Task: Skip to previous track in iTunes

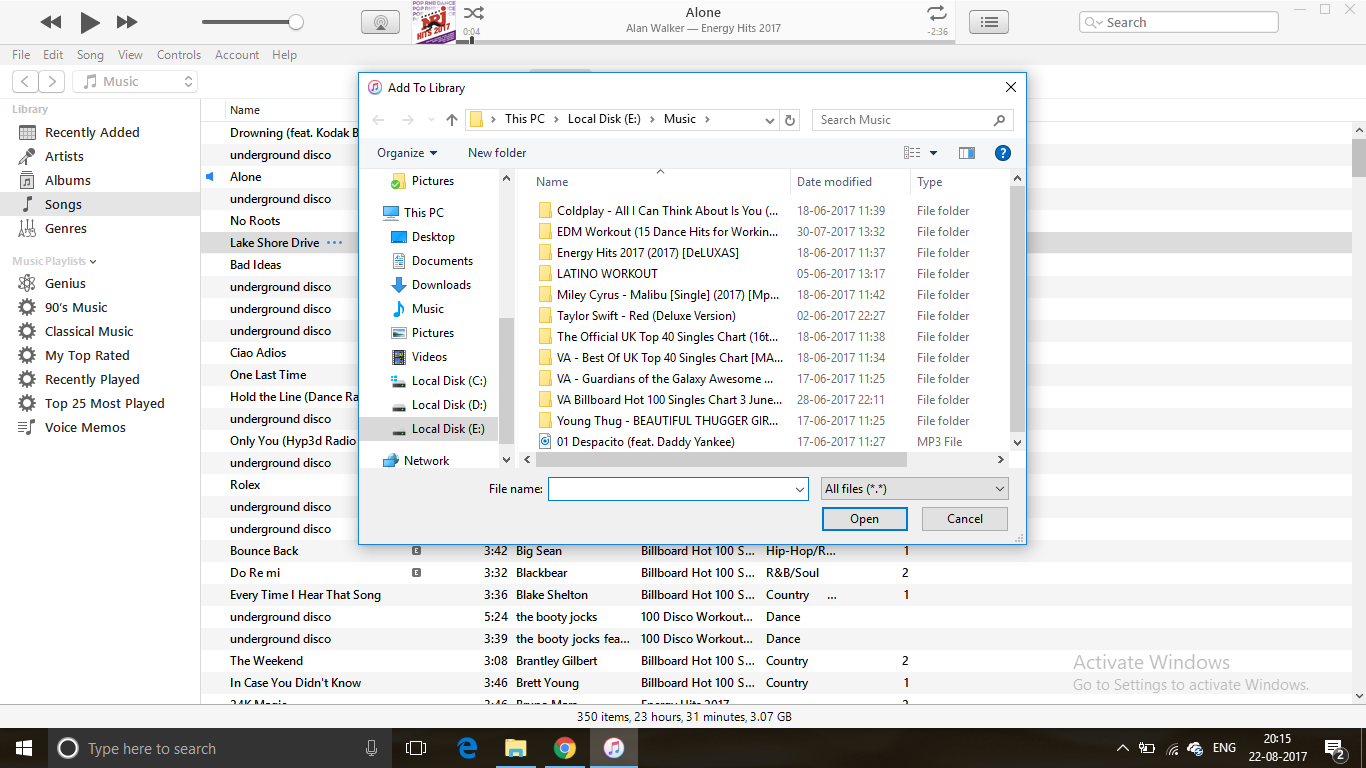Action: point(51,22)
